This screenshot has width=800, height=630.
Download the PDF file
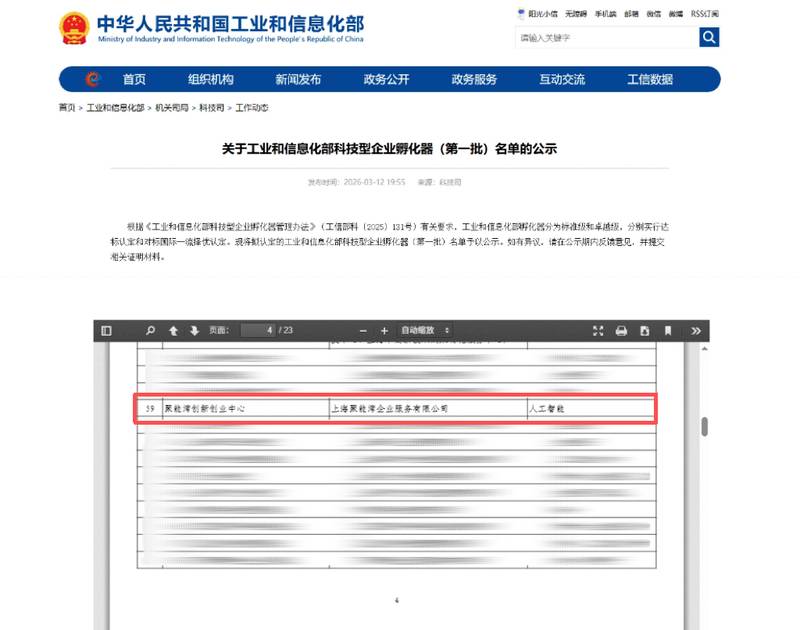point(643,330)
